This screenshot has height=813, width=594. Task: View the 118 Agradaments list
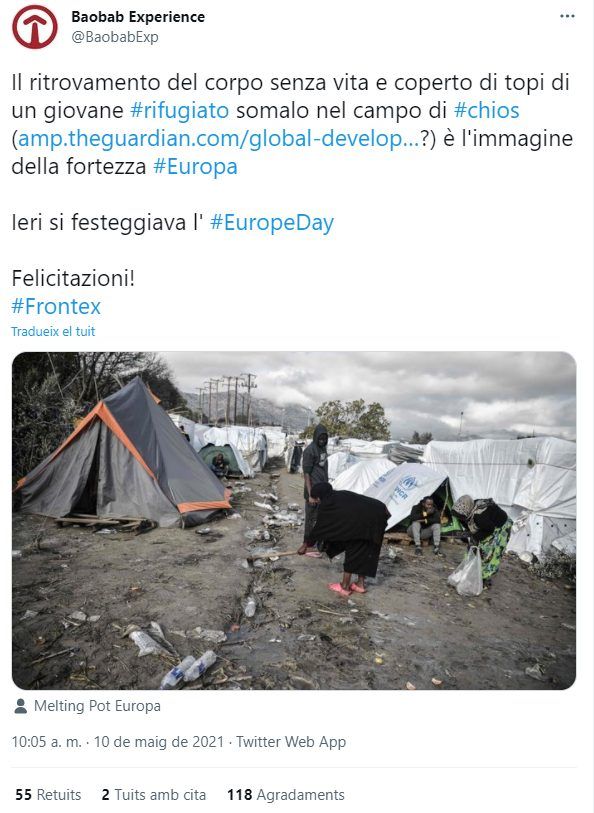coord(286,795)
